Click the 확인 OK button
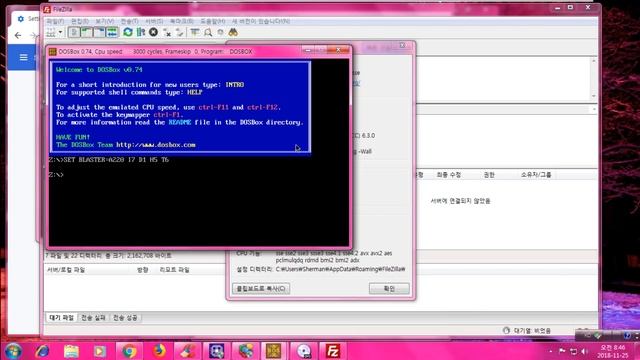640x360 pixels. 389,289
